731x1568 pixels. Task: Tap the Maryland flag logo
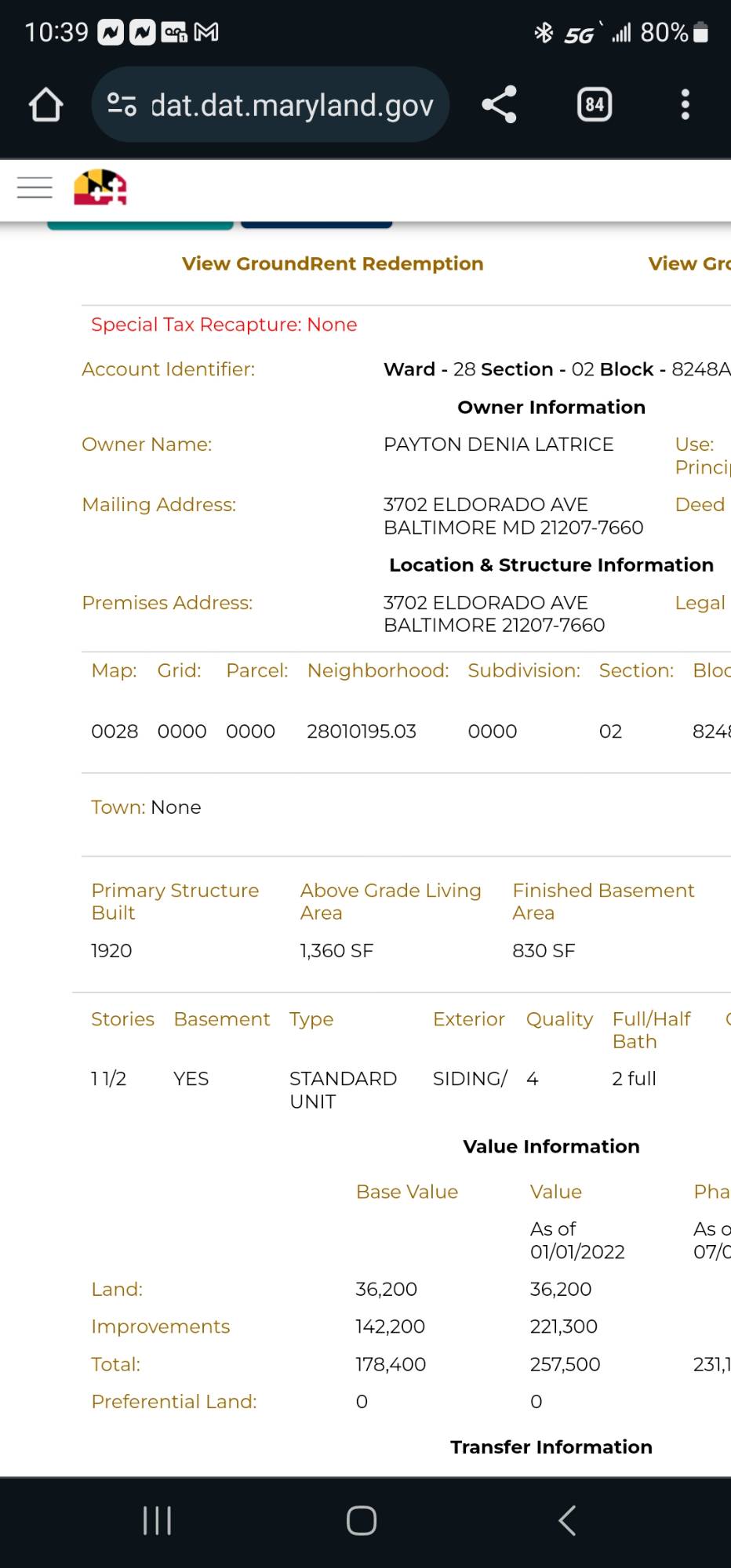(x=100, y=188)
